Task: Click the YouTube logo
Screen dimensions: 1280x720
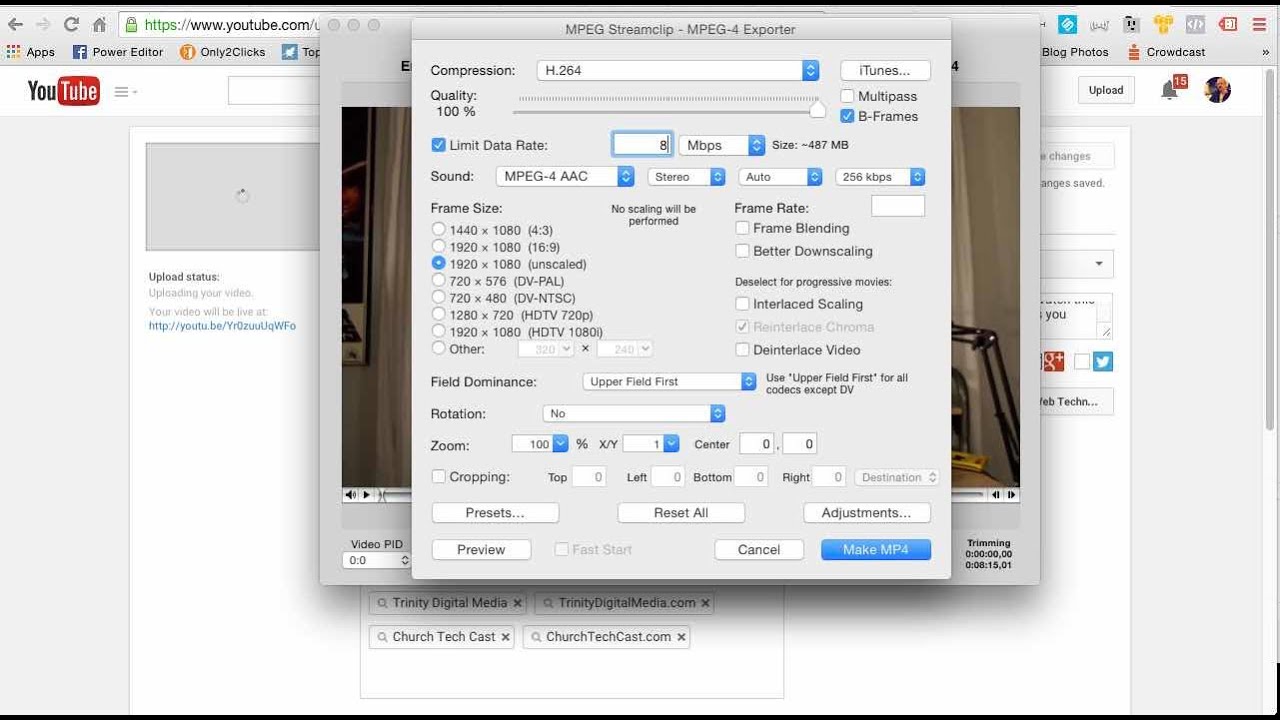Action: [63, 91]
